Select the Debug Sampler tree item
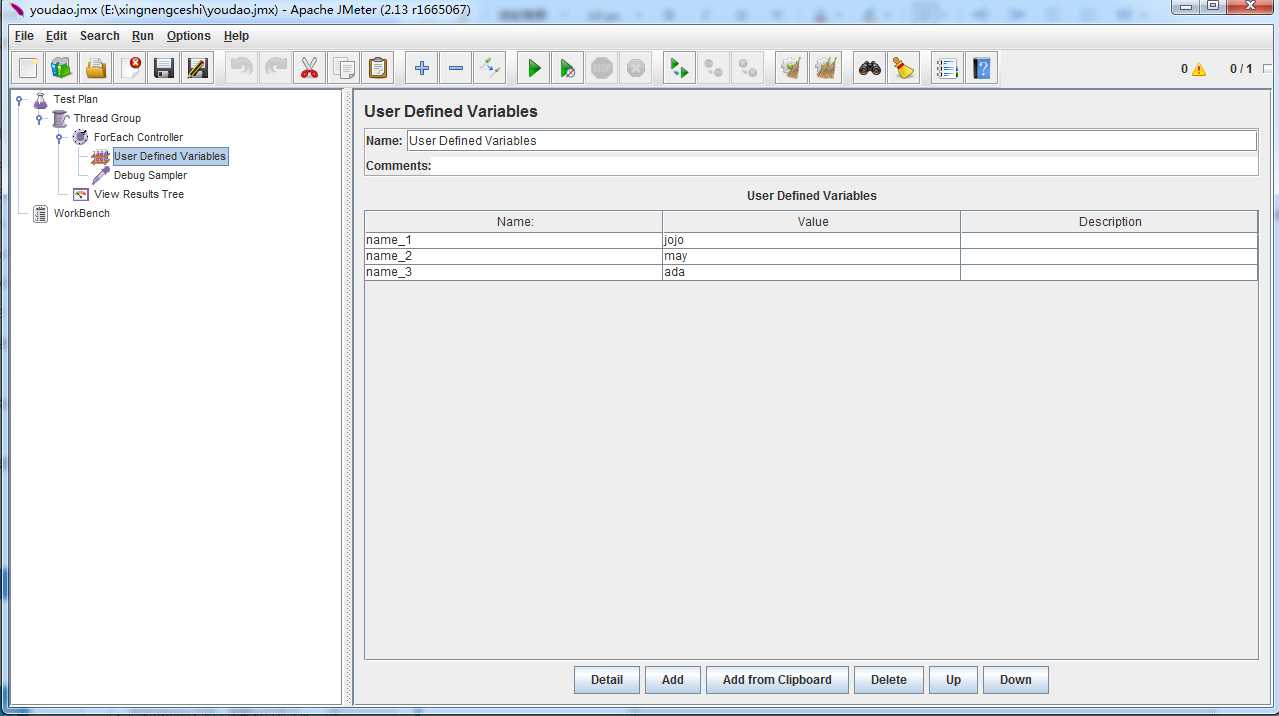 coord(150,176)
